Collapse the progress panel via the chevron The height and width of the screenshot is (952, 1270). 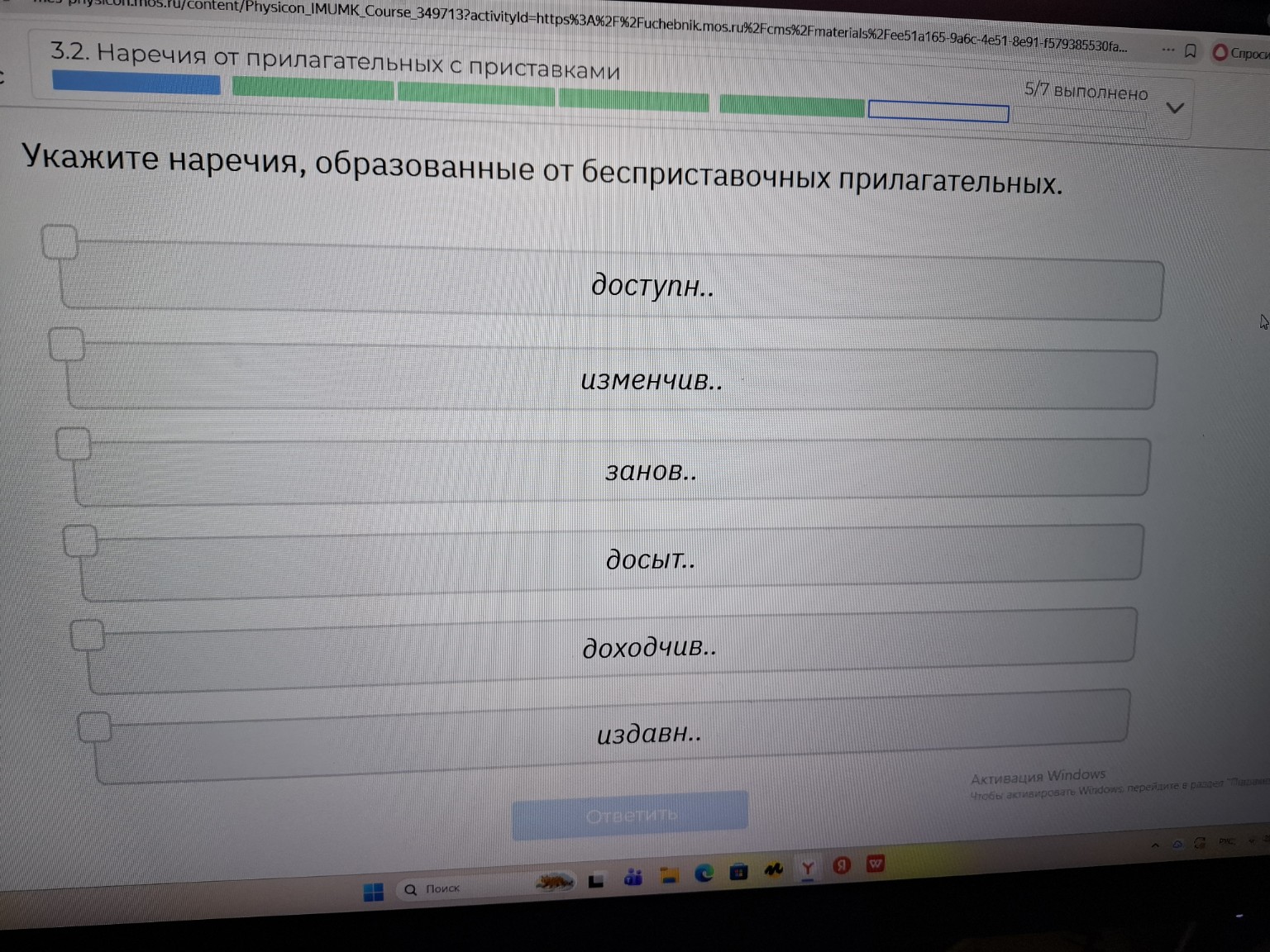[x=1176, y=107]
